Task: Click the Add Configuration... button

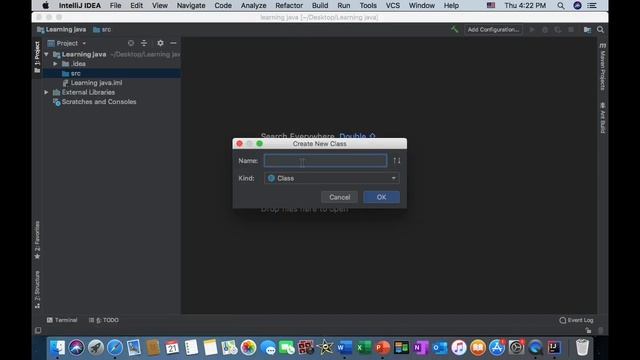Action: pyautogui.click(x=493, y=29)
